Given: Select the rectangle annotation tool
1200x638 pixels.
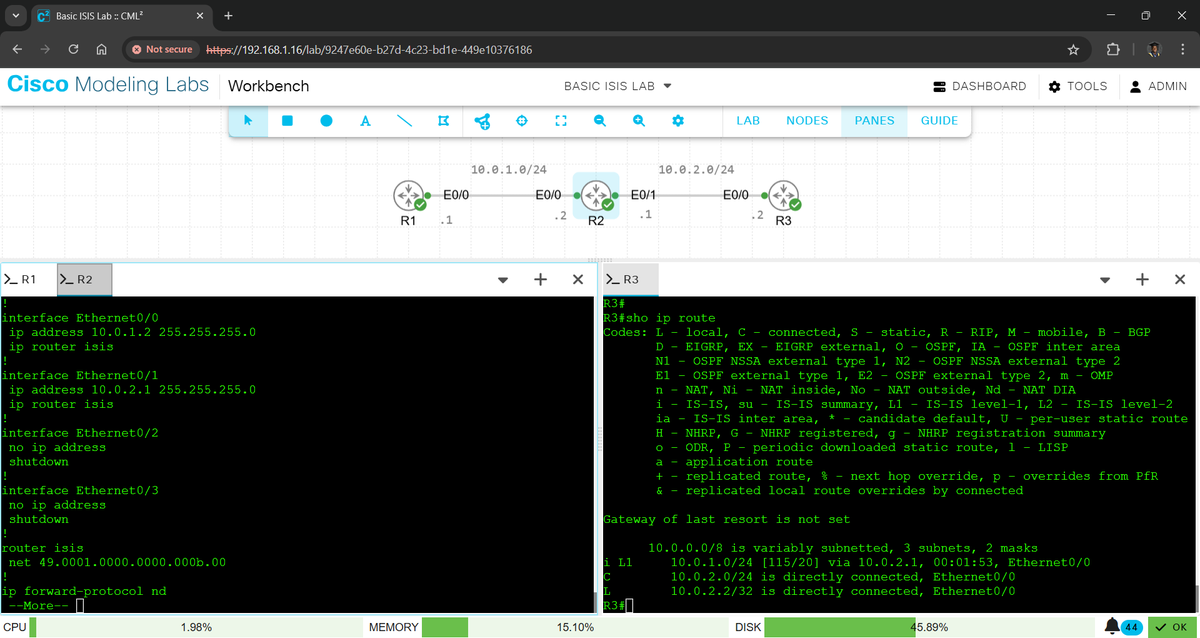Looking at the screenshot, I should tap(287, 120).
